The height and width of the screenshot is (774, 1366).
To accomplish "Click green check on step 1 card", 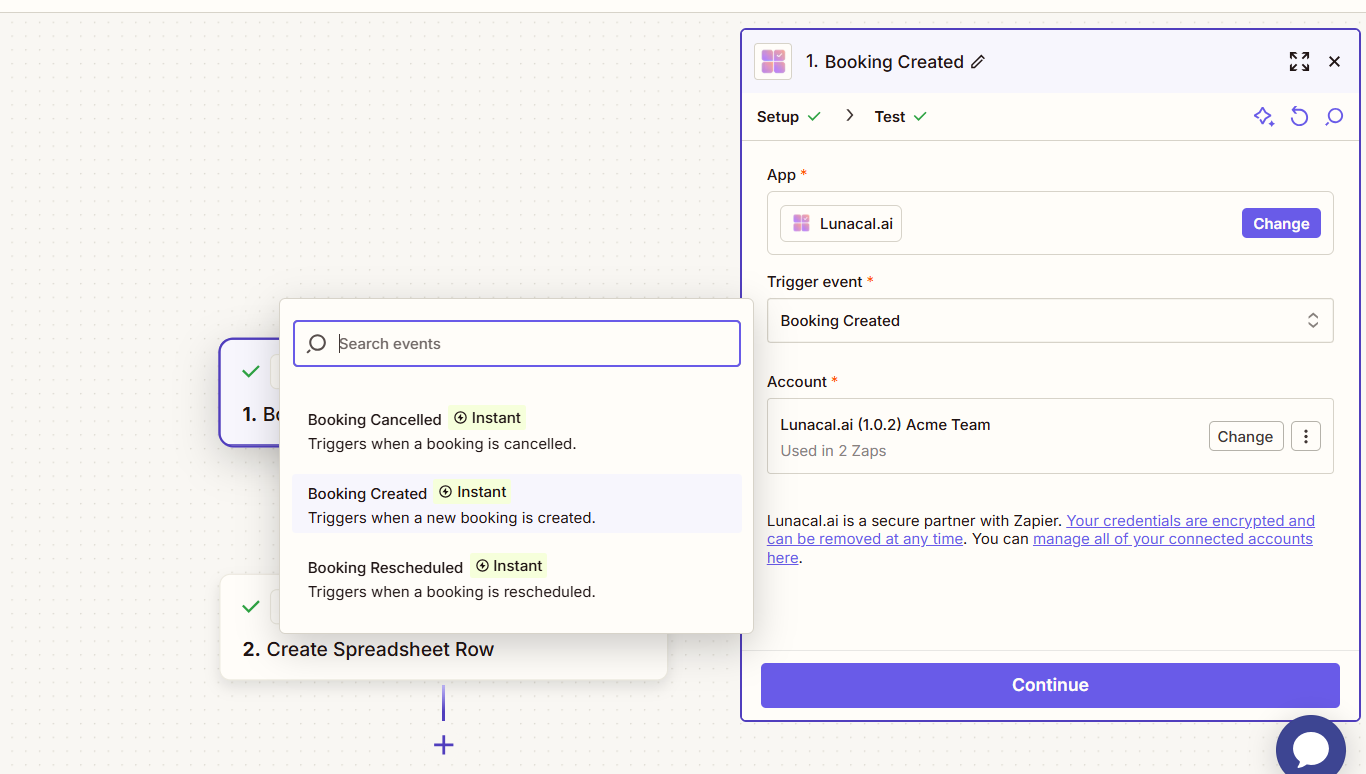I will (251, 372).
